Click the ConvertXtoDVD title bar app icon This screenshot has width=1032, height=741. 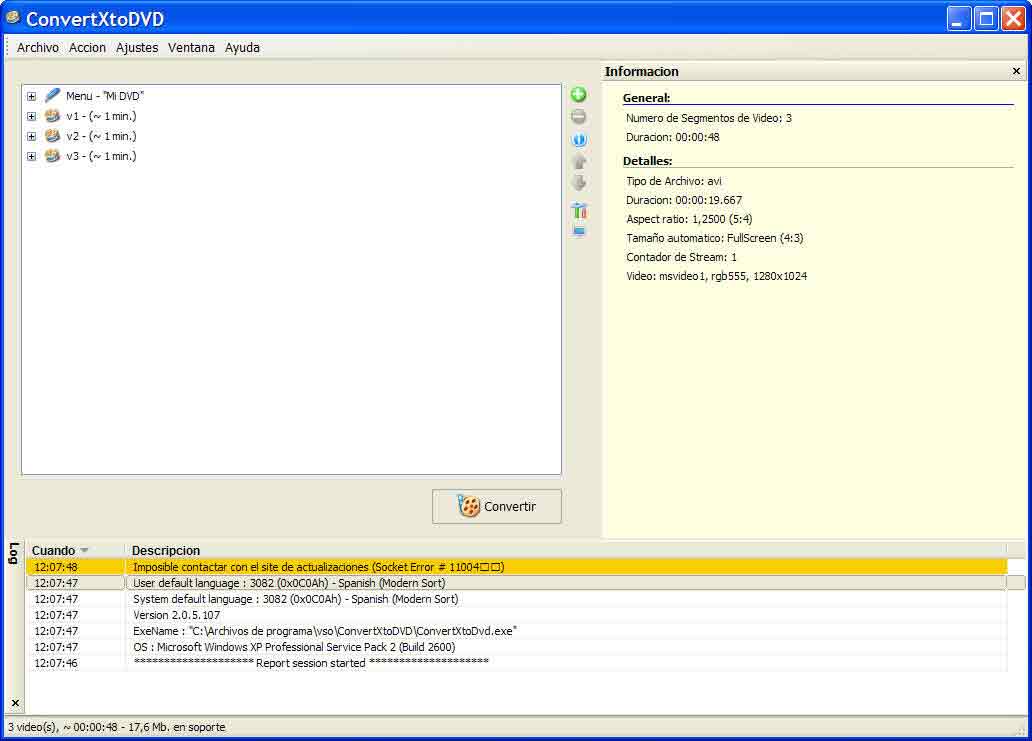[x=13, y=17]
